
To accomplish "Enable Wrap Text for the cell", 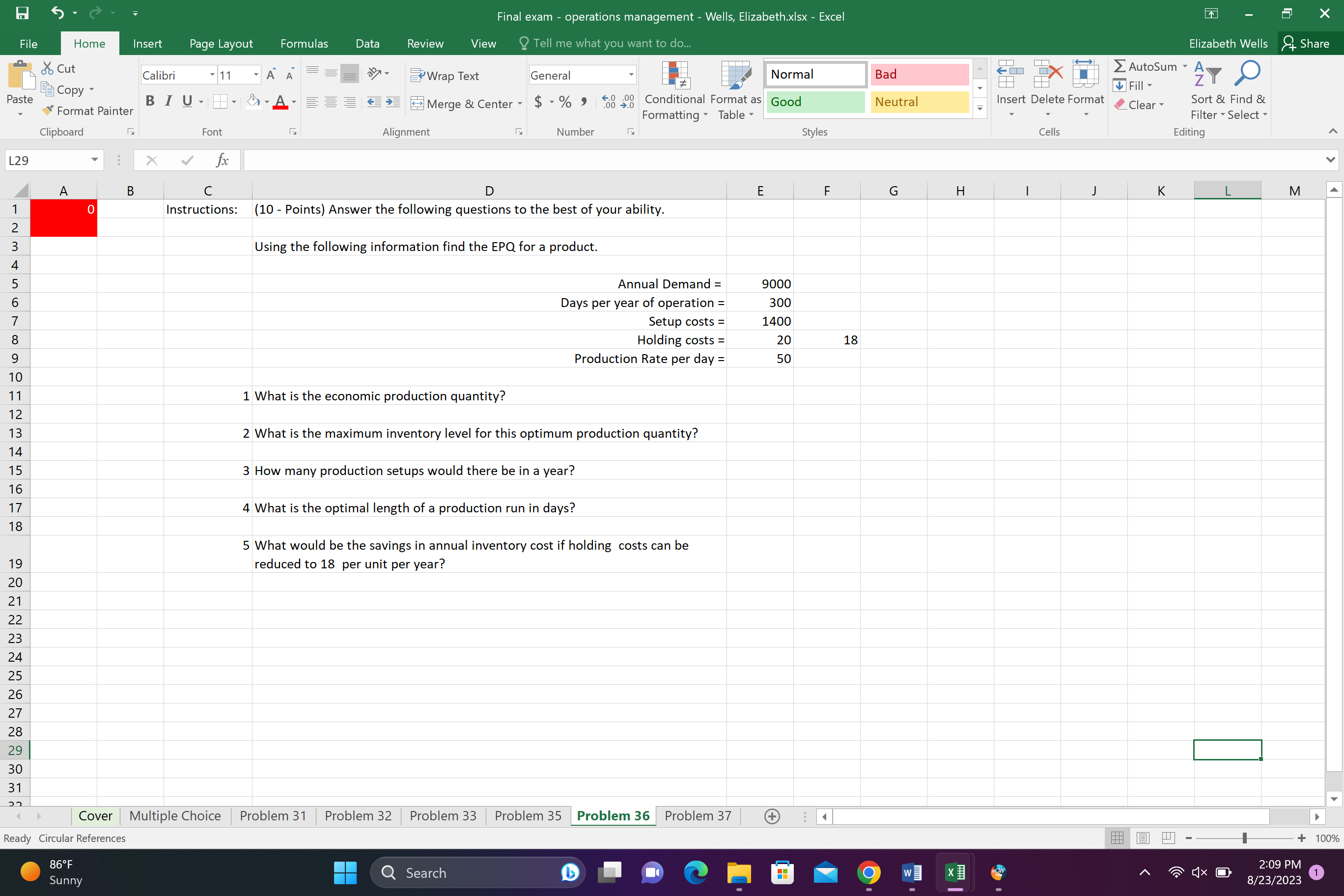I will point(445,75).
